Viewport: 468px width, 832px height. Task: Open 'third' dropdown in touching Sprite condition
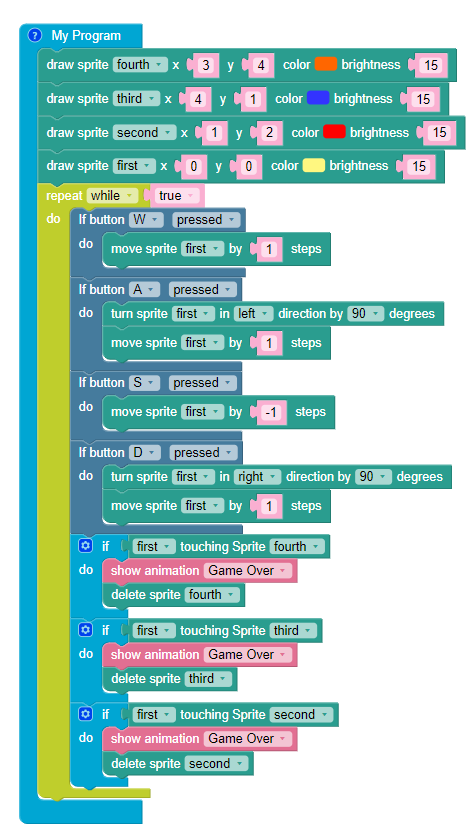tap(293, 630)
